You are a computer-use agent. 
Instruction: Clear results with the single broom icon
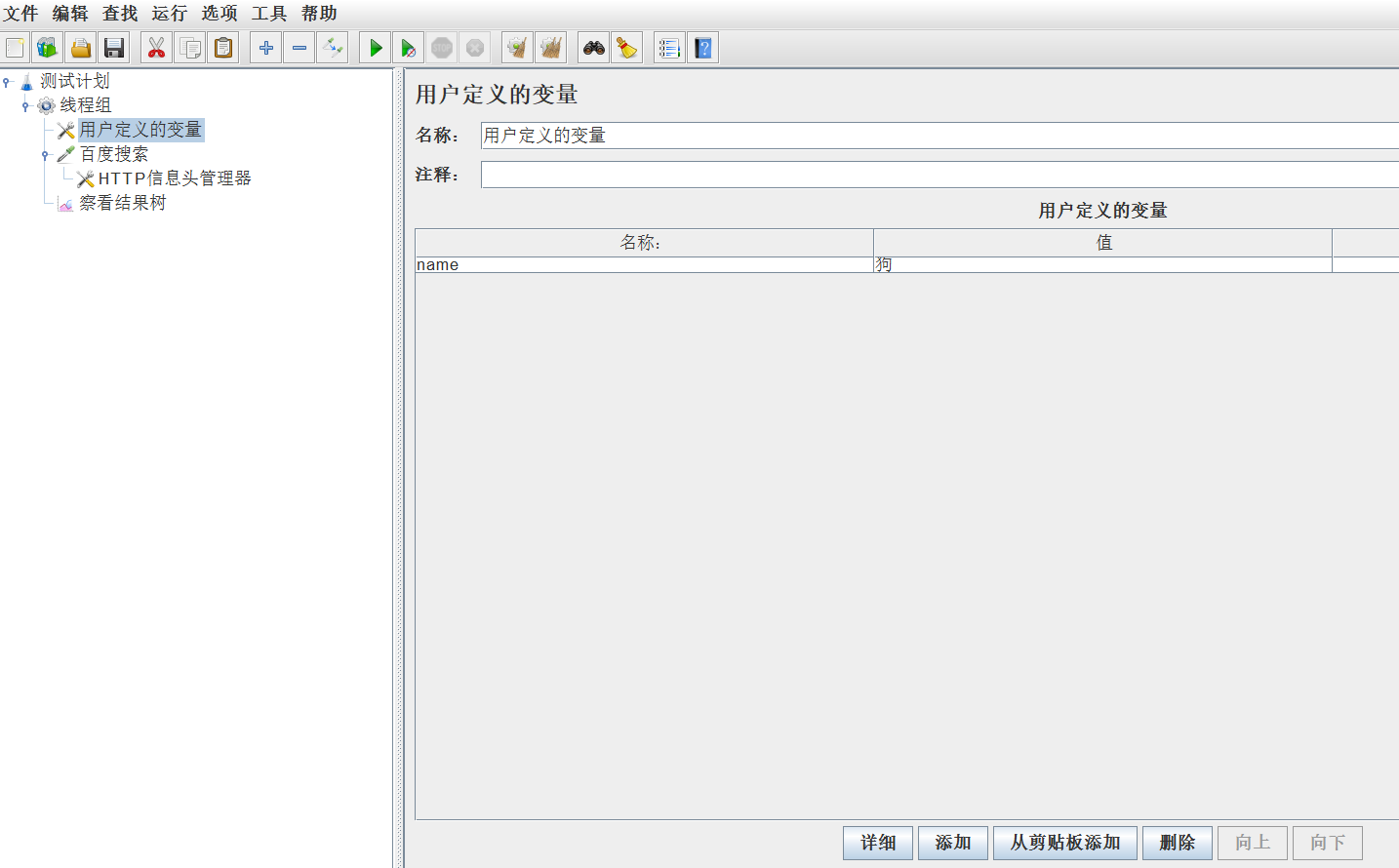(x=517, y=48)
